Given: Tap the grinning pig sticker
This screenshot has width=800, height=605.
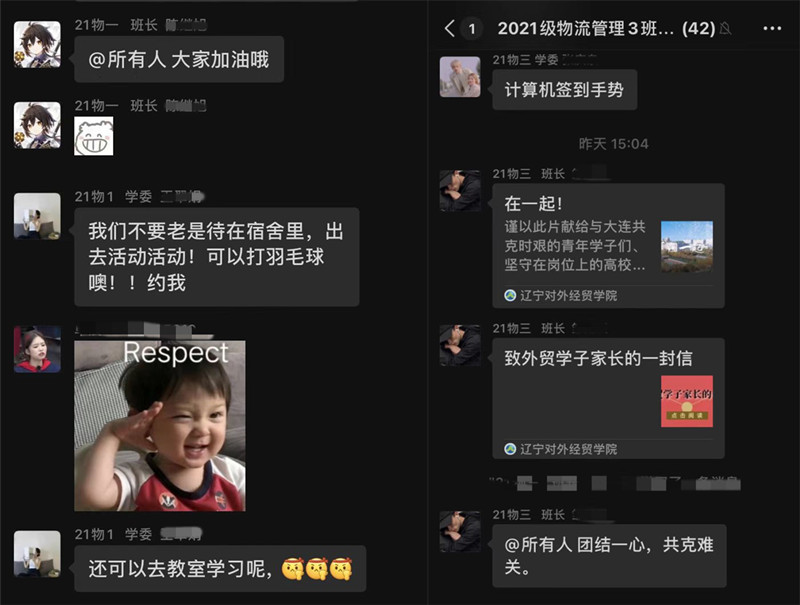Looking at the screenshot, I should [x=94, y=136].
